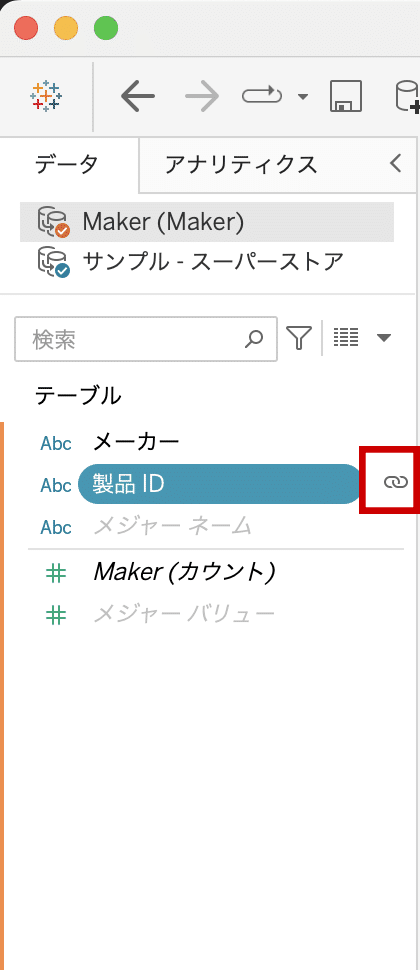
Task: Select the 製品 ID field pill
Action: click(x=220, y=484)
